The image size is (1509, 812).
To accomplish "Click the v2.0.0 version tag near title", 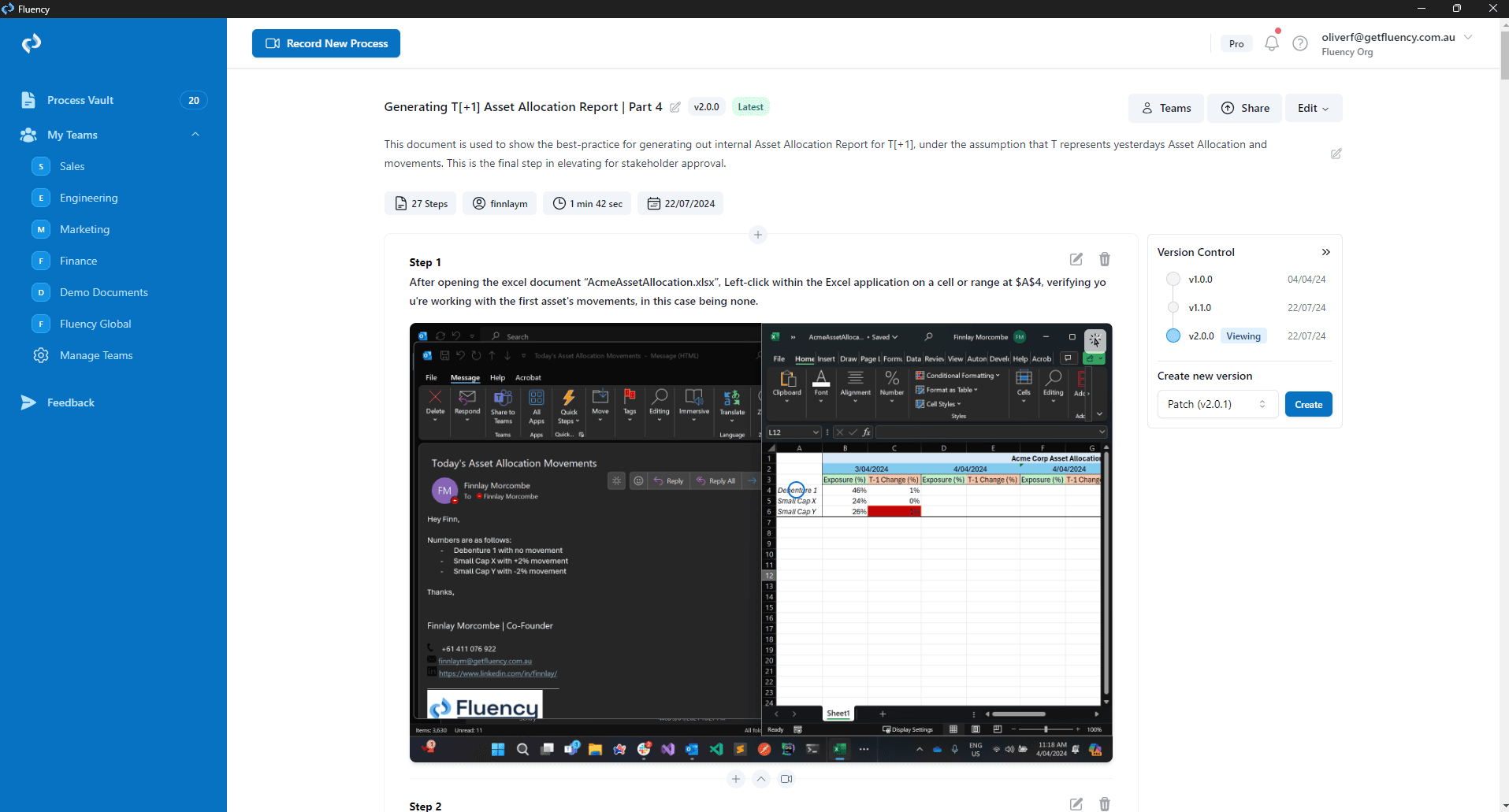I will pyautogui.click(x=706, y=107).
